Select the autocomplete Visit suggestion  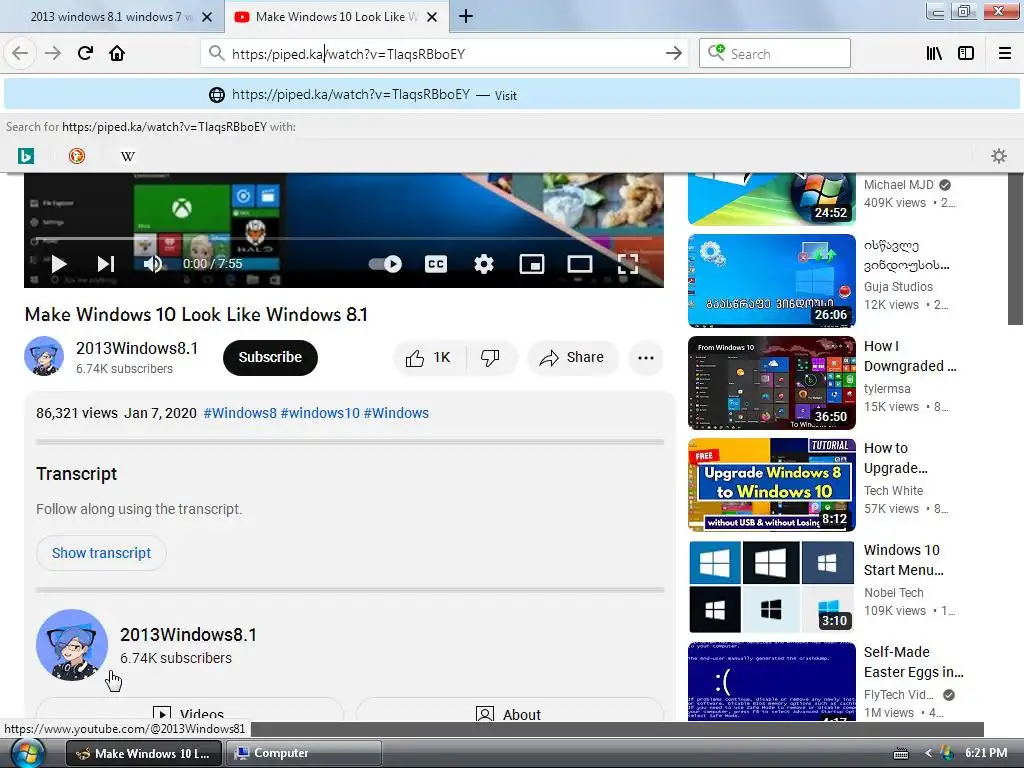pyautogui.click(x=512, y=95)
